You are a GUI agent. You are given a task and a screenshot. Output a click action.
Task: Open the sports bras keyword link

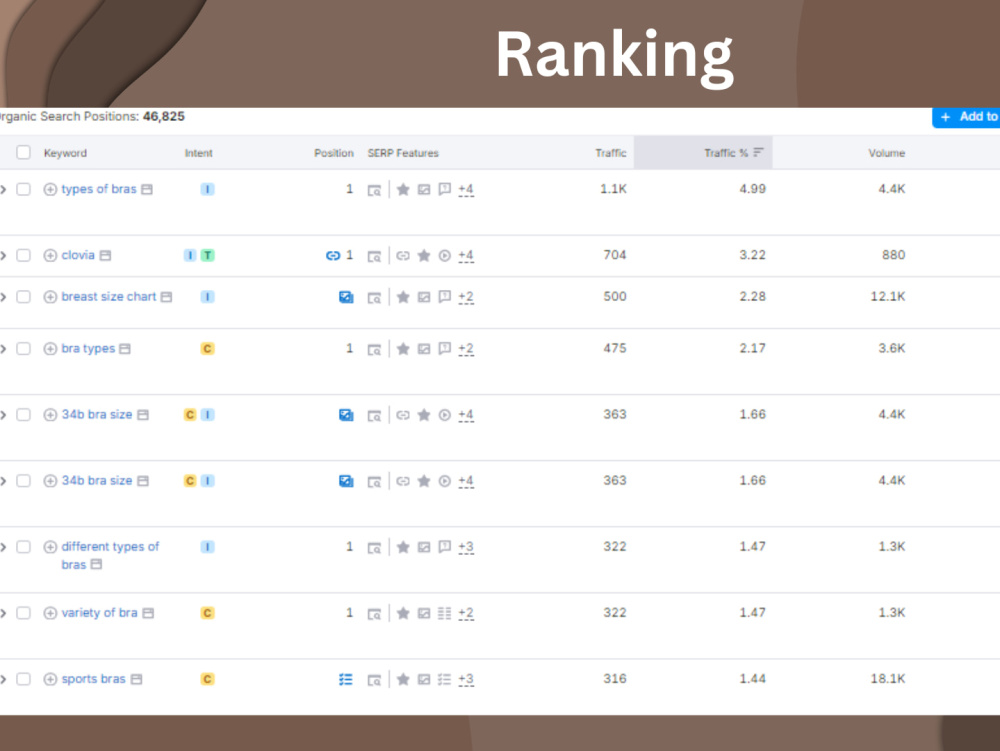pos(93,679)
